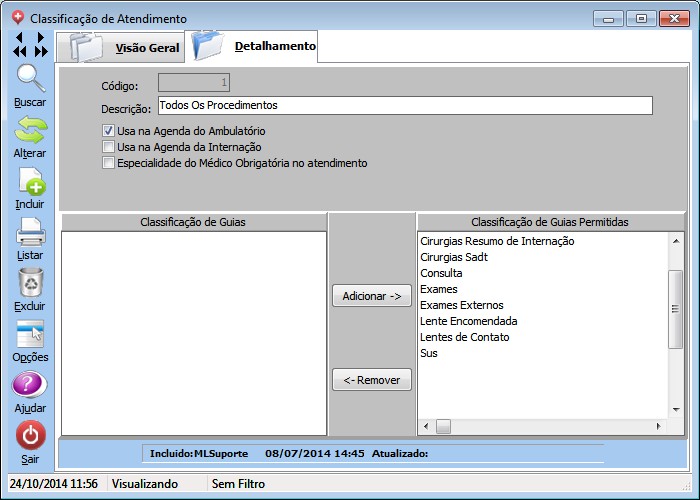Screen dimensions: 700x500
Task: Uncheck Usa na Agenda do Ambulatório
Action: pos(109,131)
